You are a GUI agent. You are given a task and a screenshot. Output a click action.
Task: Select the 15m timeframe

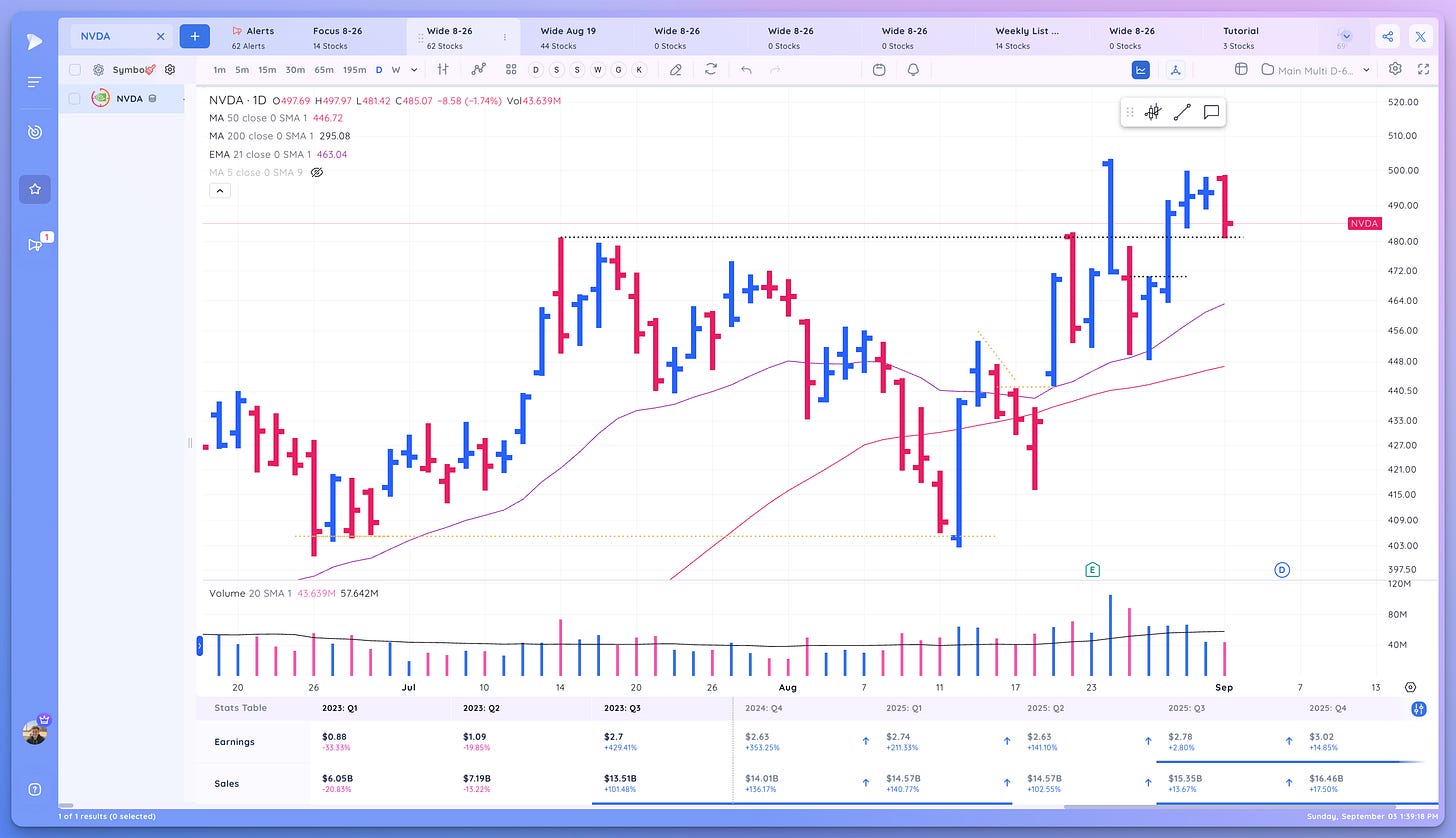[x=267, y=69]
